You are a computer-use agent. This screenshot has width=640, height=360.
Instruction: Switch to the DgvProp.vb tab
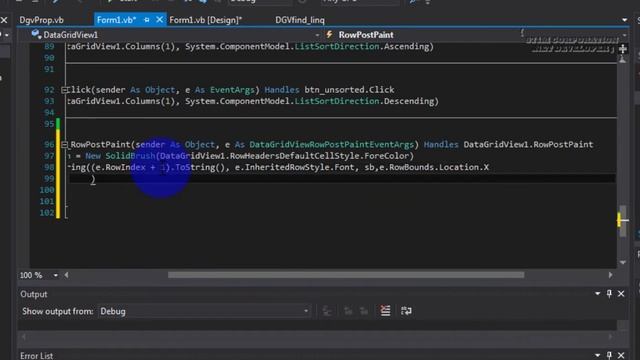tap(42, 20)
